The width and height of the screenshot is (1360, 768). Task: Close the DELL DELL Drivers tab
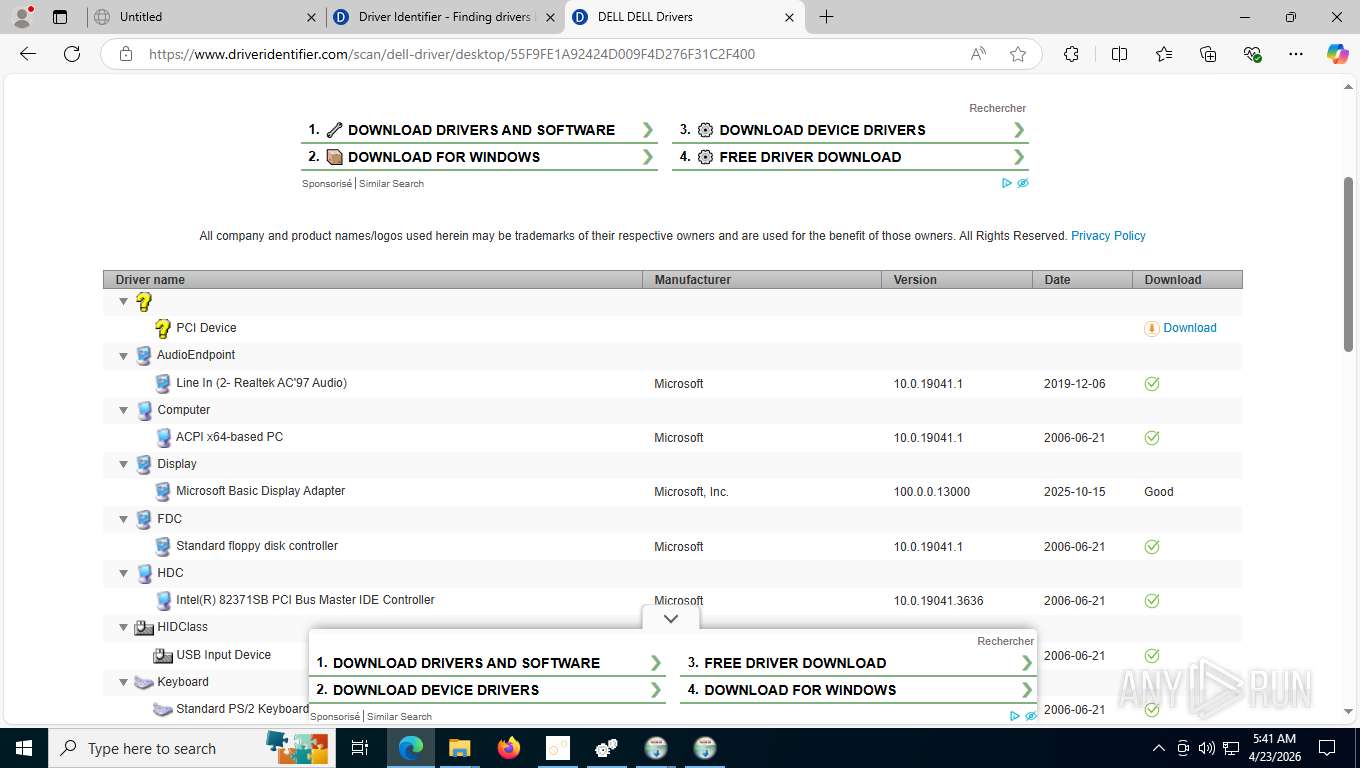(x=790, y=17)
